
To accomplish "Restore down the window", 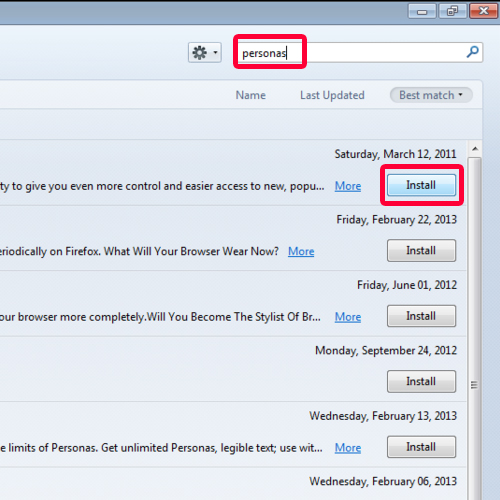I will (452, 11).
